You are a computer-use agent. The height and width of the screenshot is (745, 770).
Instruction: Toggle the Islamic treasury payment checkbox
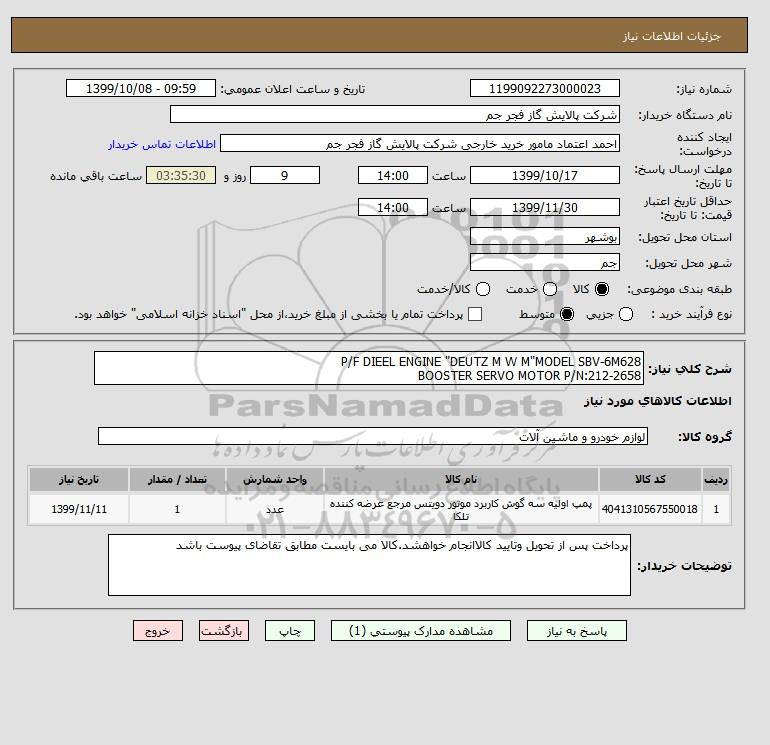475,314
